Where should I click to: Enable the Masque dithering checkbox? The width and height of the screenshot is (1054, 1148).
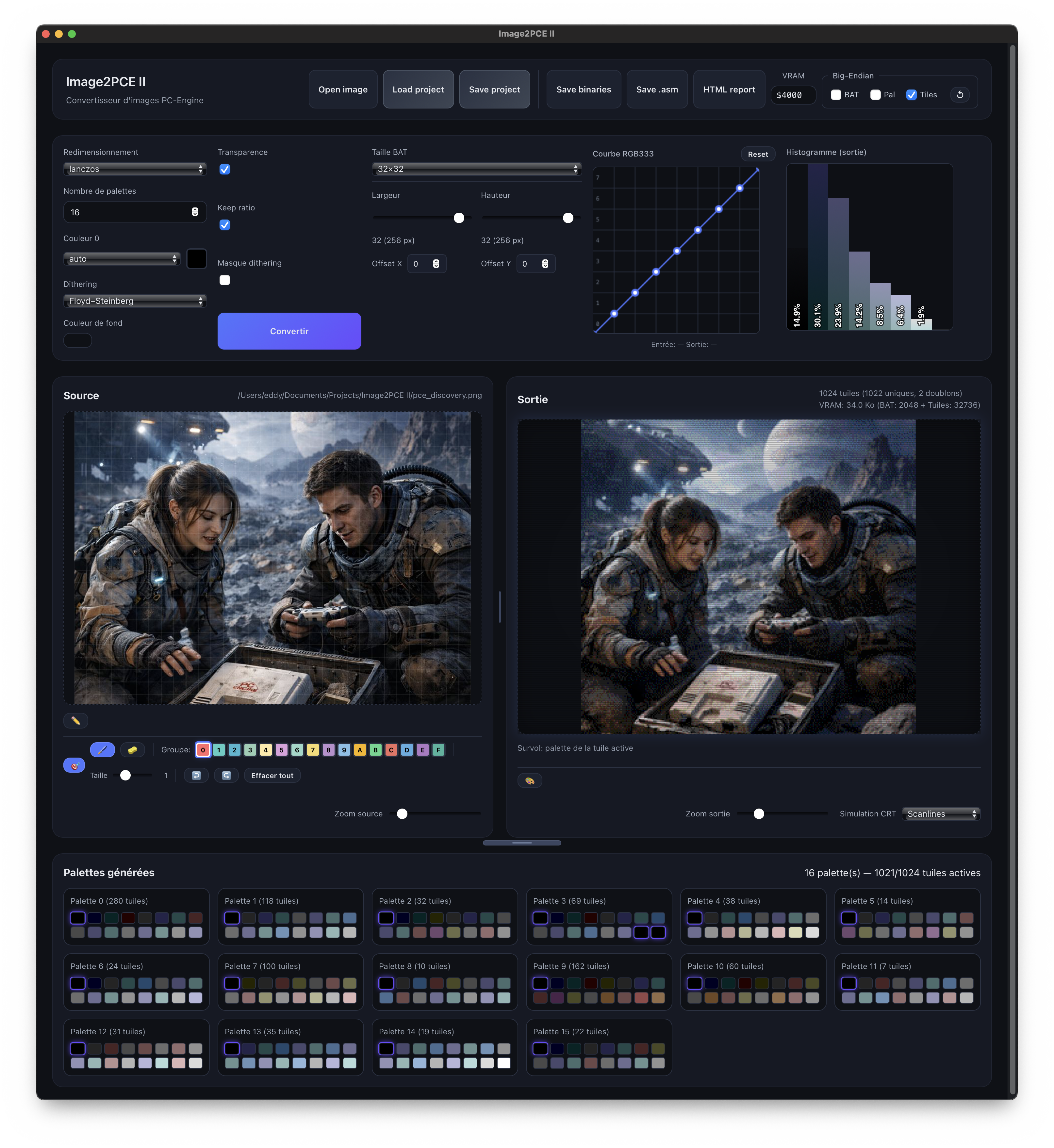click(225, 280)
